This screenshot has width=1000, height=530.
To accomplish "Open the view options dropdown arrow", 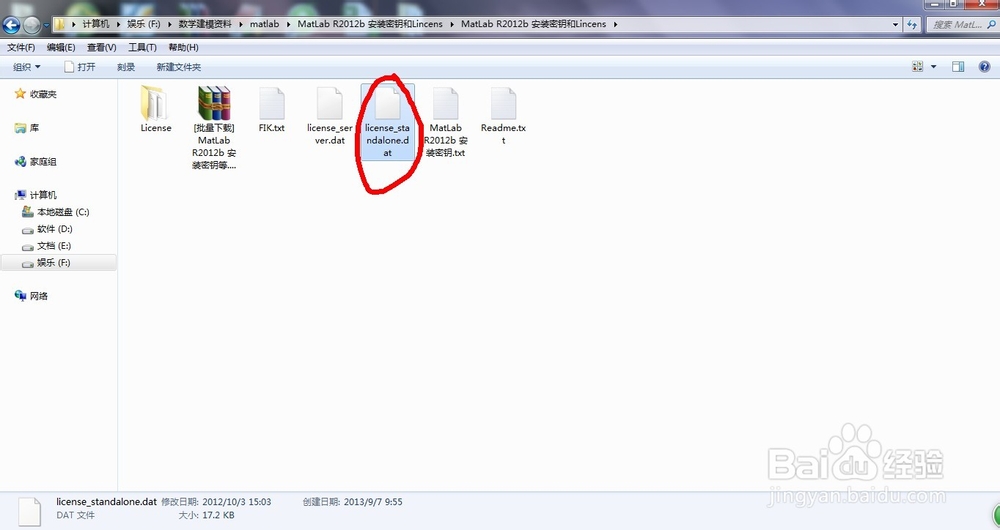I will [934, 66].
